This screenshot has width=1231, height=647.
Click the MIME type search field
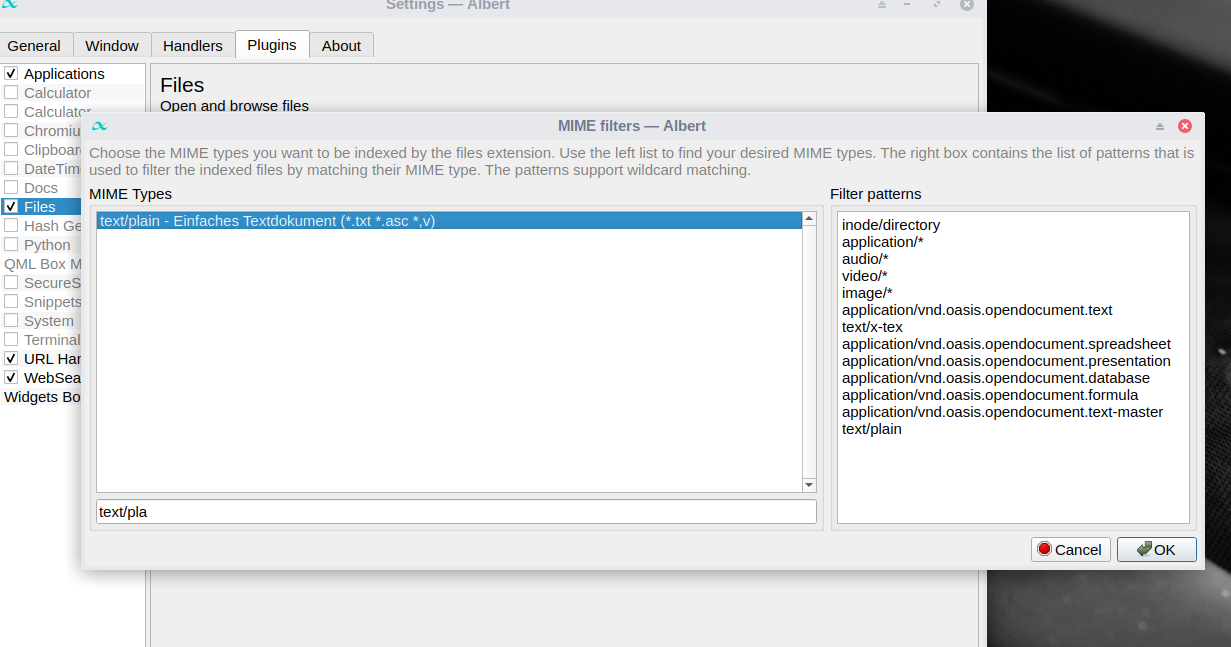pyautogui.click(x=456, y=512)
